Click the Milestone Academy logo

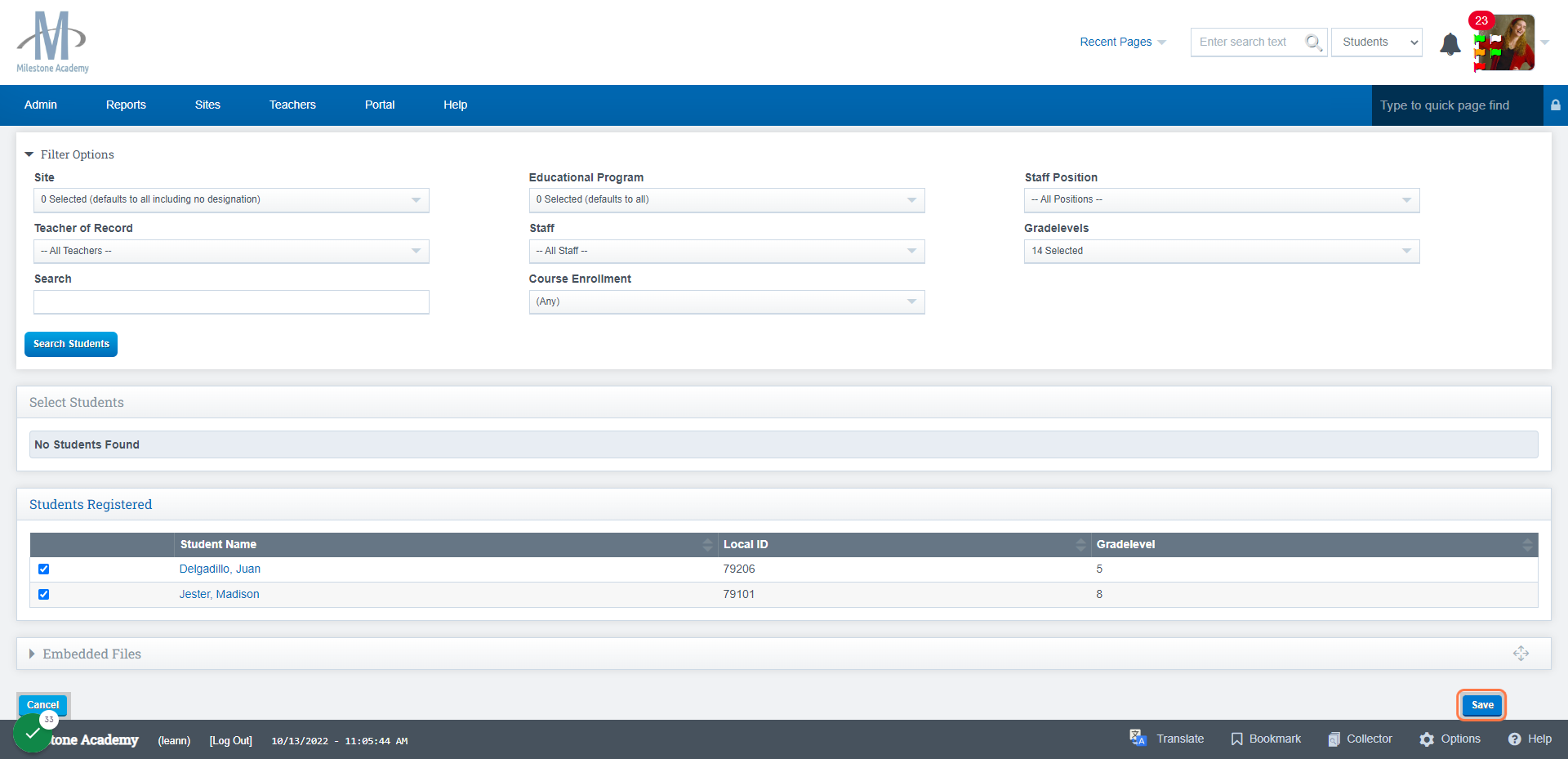click(52, 42)
